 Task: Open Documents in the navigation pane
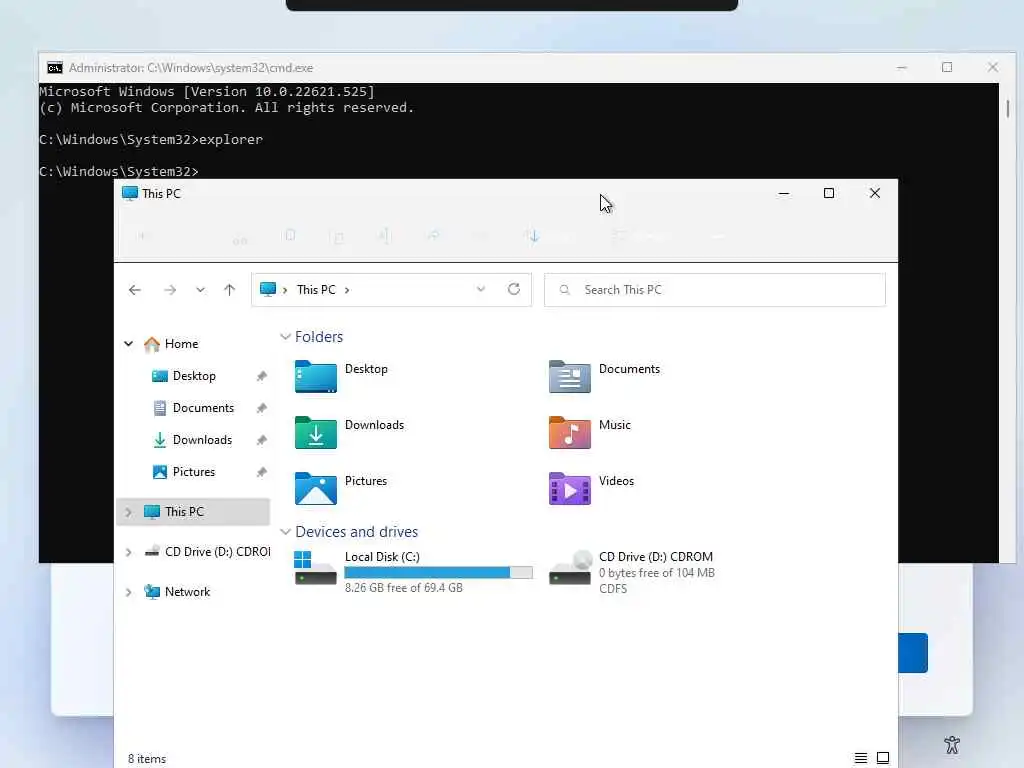pyautogui.click(x=203, y=408)
